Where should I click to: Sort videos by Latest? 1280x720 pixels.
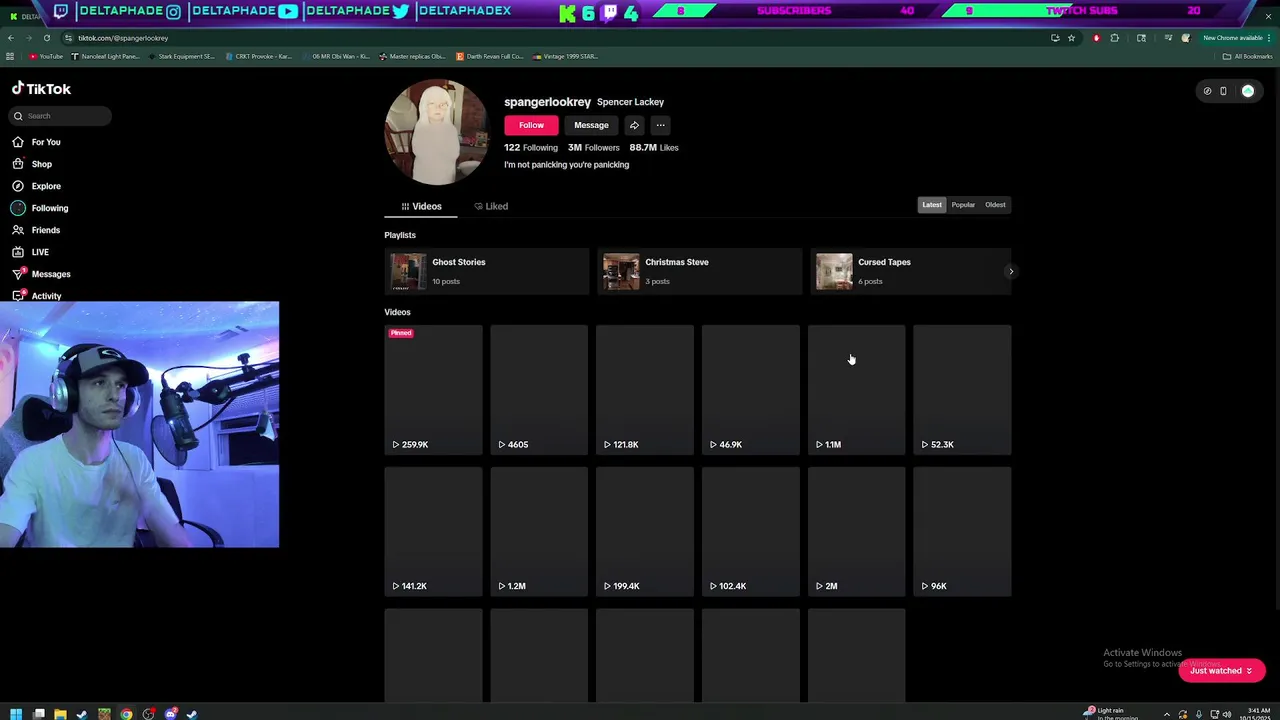point(932,205)
